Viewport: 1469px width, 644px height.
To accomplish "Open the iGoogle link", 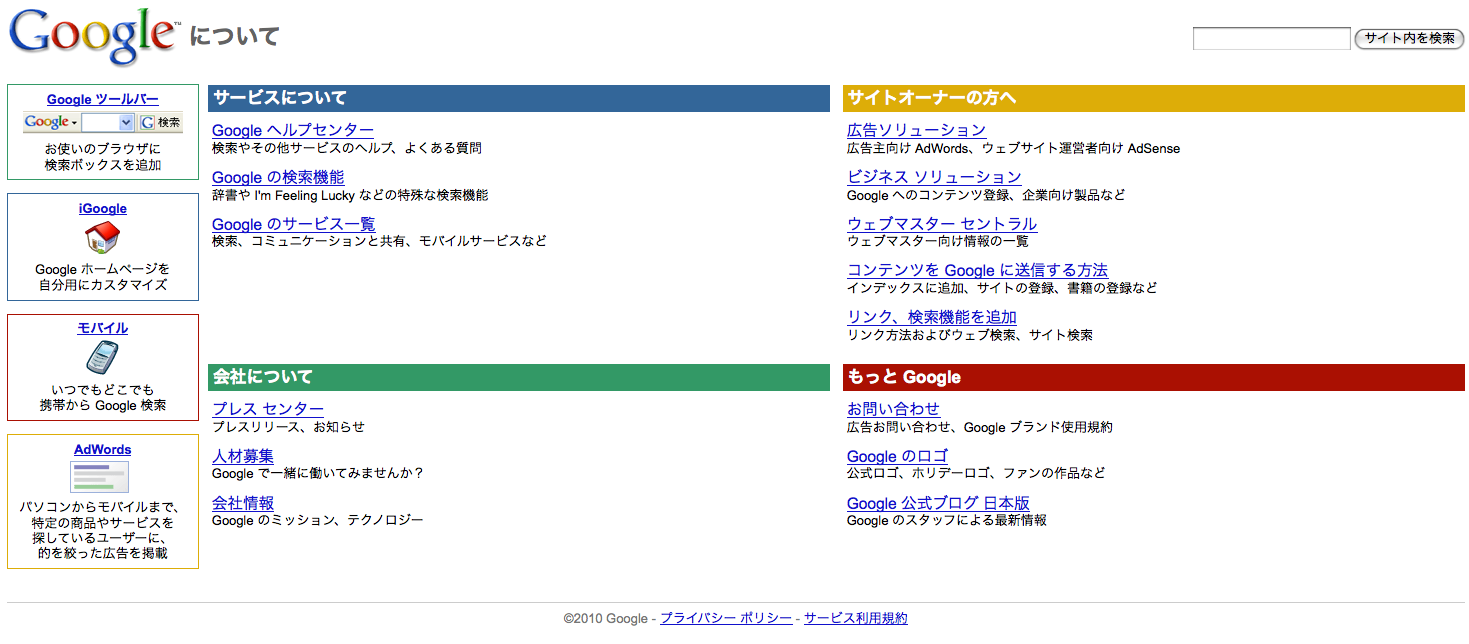I will tap(103, 209).
